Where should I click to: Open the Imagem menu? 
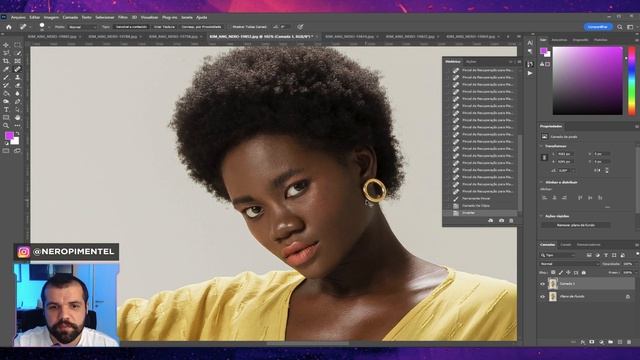click(51, 18)
